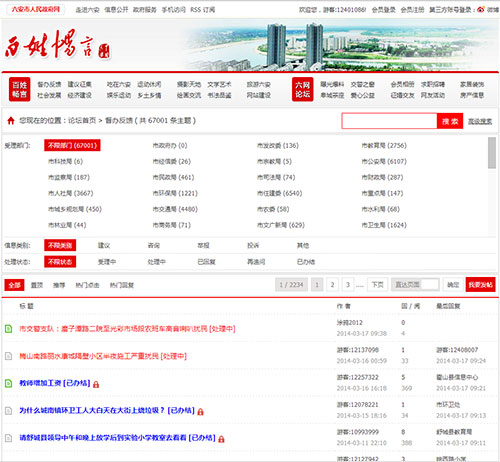Click lock icon after 环卫工人 post title

200,412
